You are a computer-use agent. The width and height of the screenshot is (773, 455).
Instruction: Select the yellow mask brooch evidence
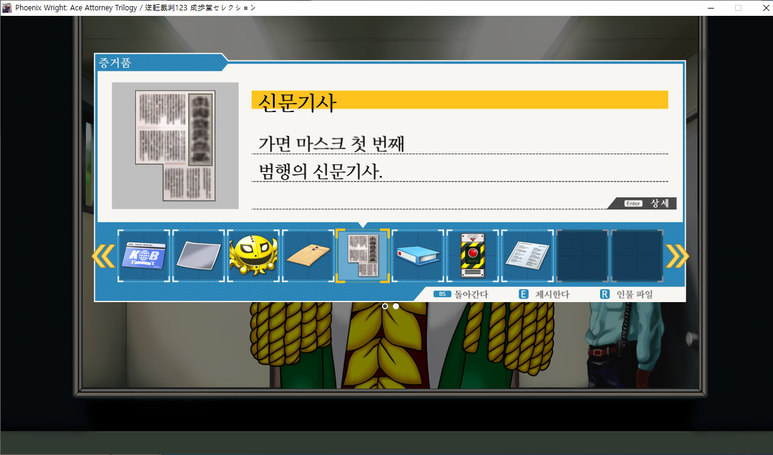[x=253, y=256]
